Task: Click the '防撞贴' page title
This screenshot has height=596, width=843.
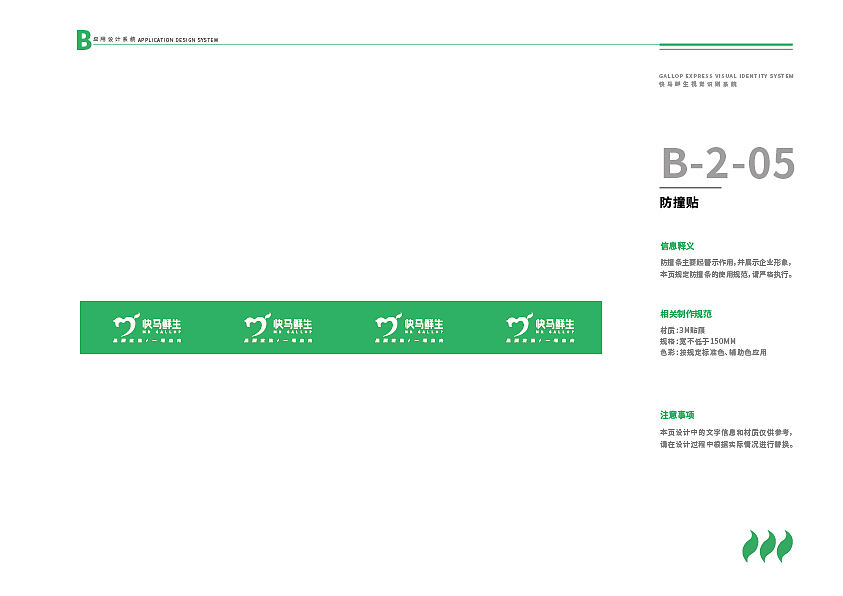Action: point(679,203)
